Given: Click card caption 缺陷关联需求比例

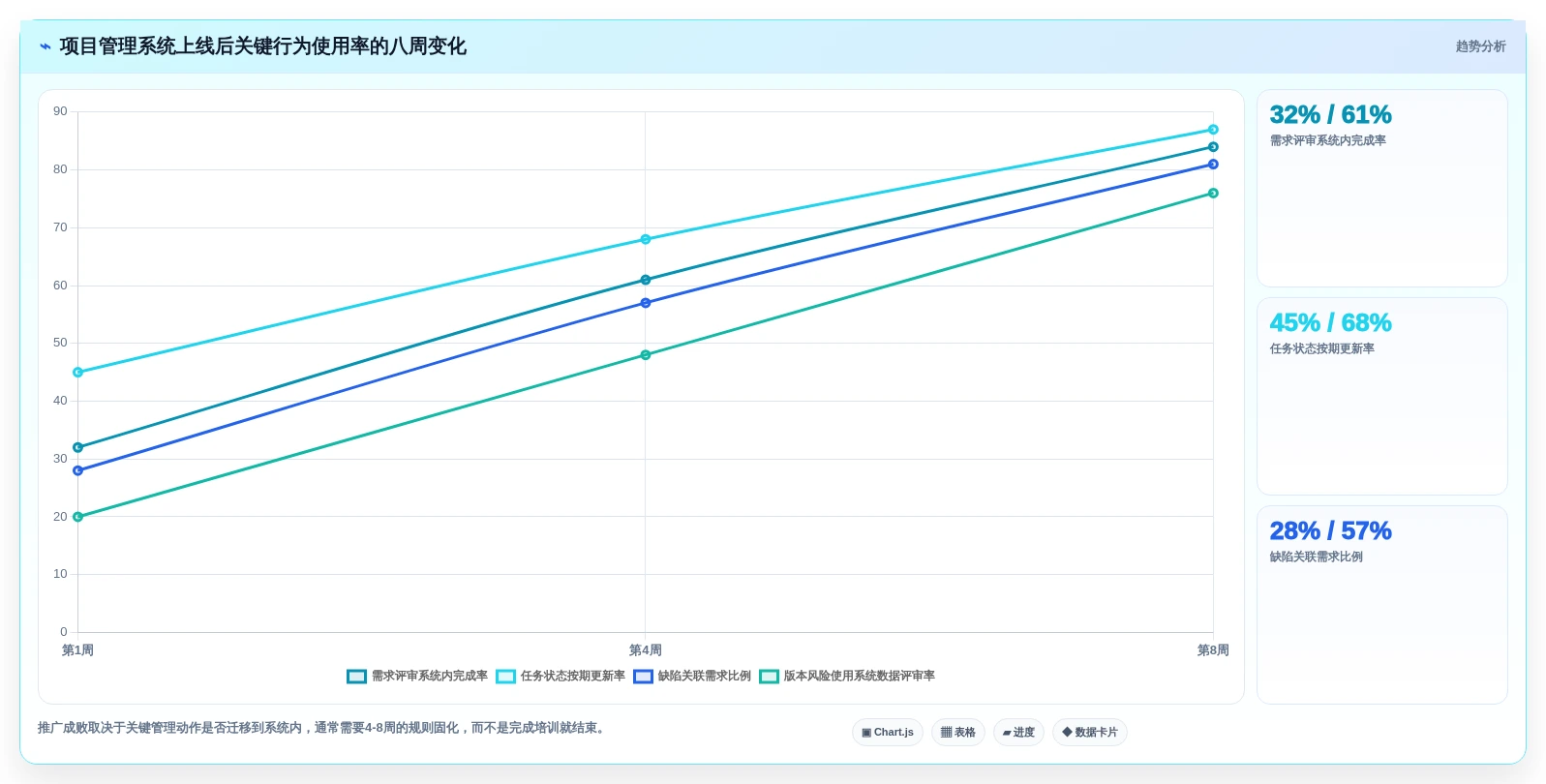Looking at the screenshot, I should [1317, 558].
